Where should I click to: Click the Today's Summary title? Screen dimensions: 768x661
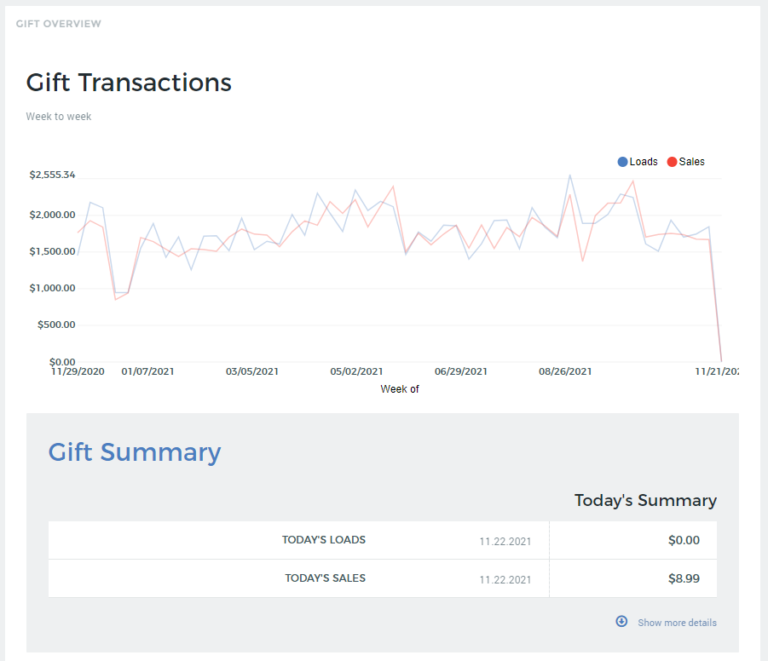tap(645, 500)
